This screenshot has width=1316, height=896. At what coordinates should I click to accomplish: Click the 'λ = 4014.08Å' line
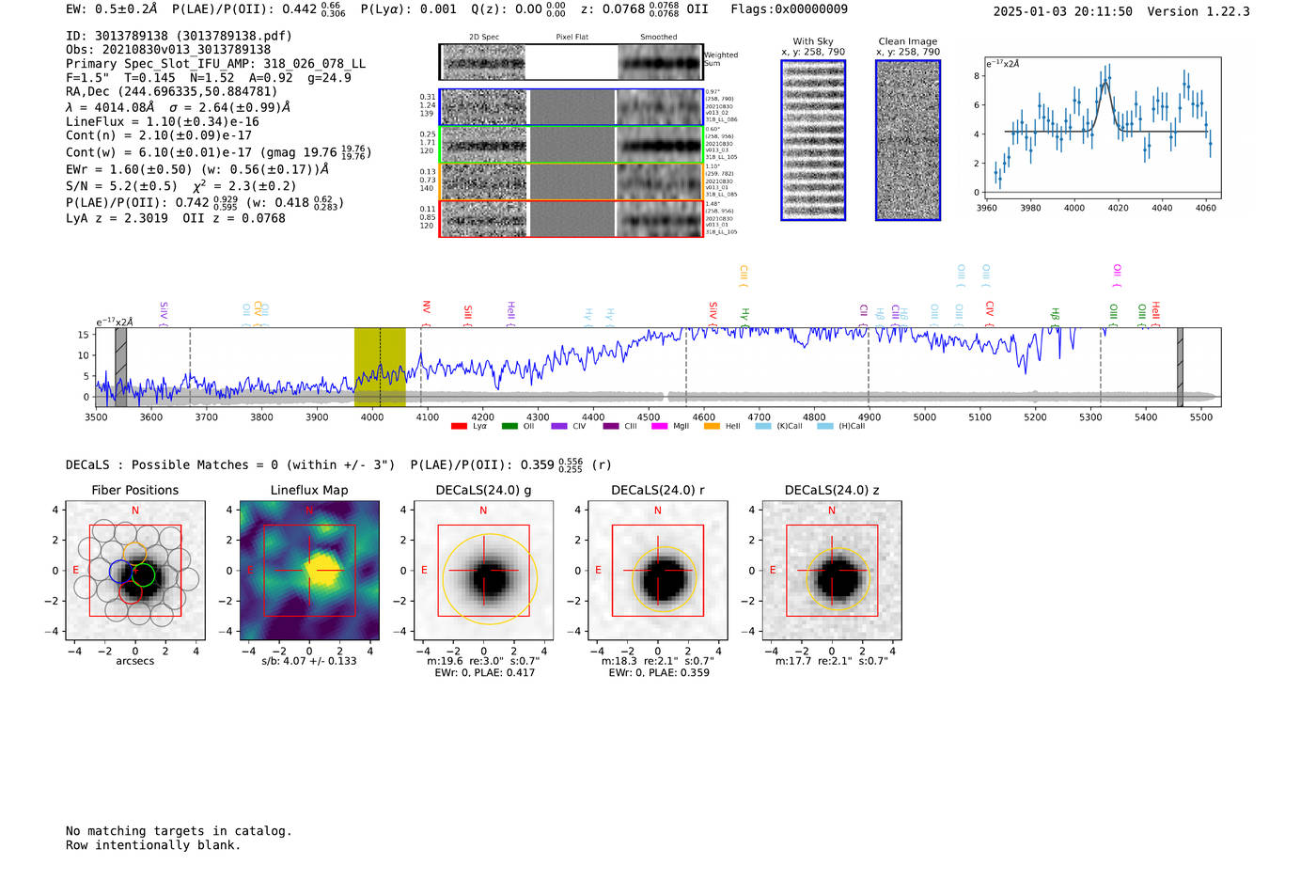tap(179, 108)
